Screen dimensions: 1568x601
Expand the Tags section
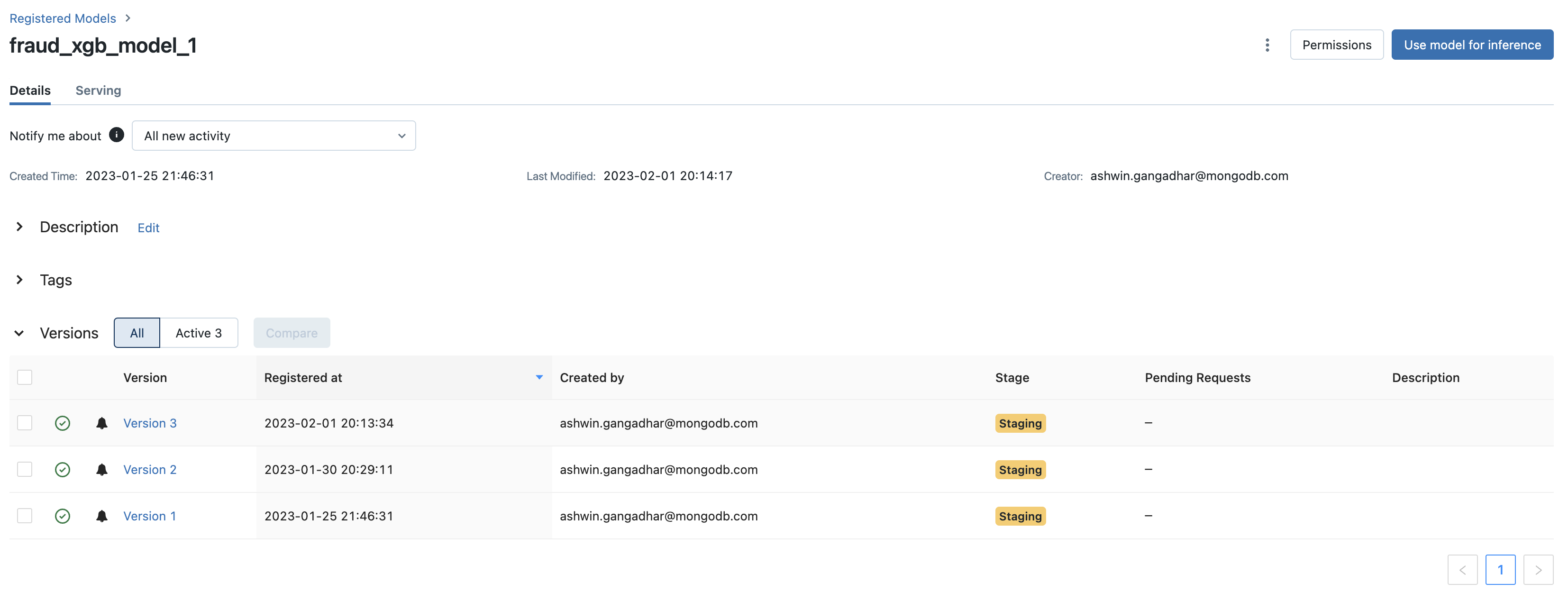click(x=19, y=280)
